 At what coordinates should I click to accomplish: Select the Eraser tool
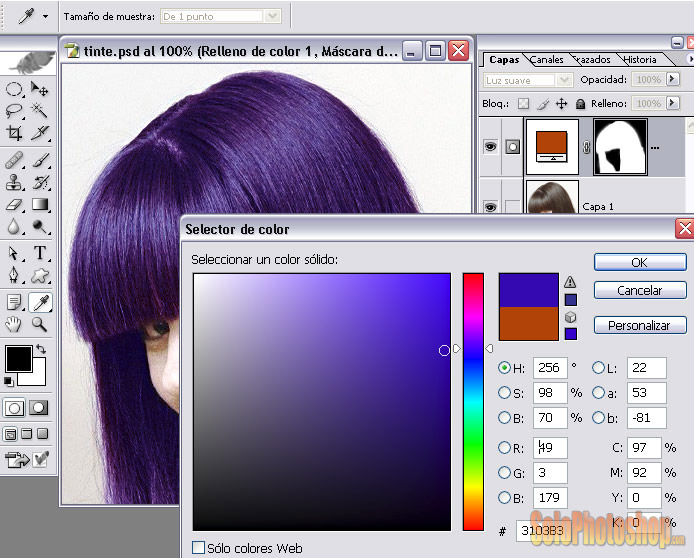14,204
